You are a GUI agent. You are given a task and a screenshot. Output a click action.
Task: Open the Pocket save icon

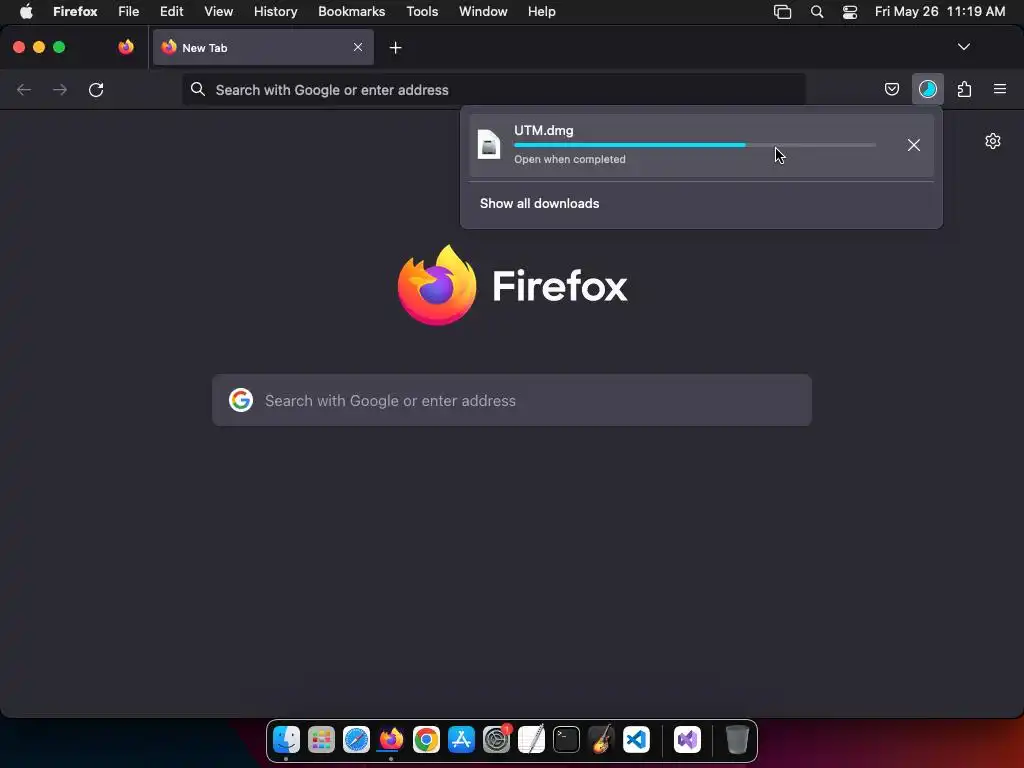[891, 89]
